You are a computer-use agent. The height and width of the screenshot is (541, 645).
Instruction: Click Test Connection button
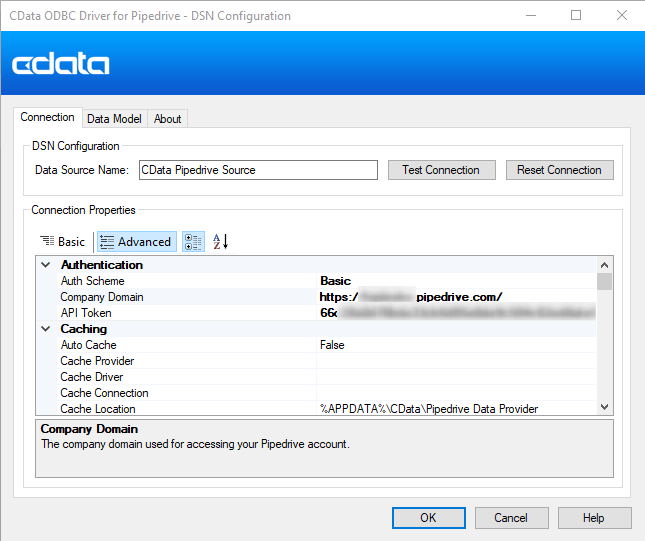[x=441, y=170]
